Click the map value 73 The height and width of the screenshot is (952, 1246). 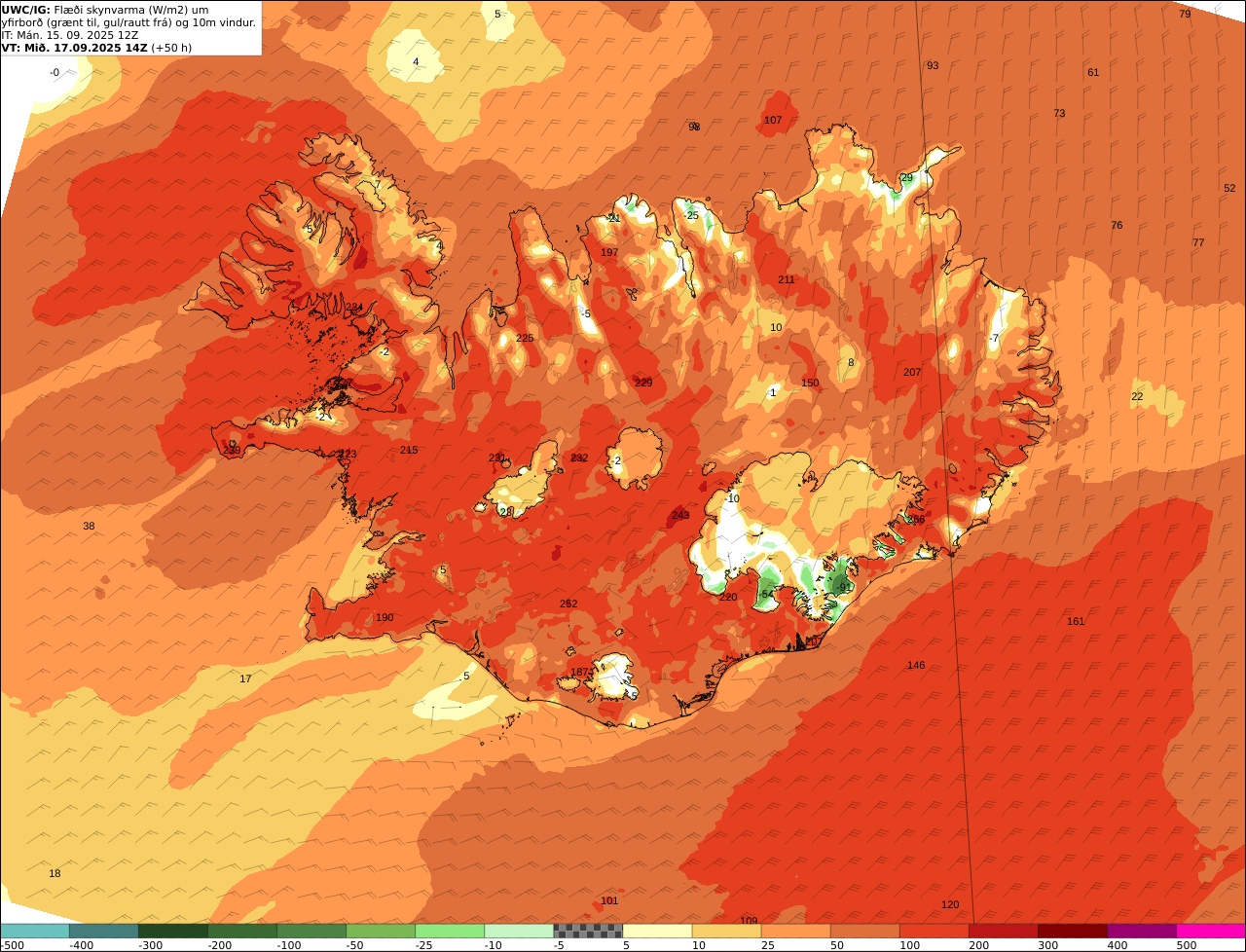point(1059,114)
